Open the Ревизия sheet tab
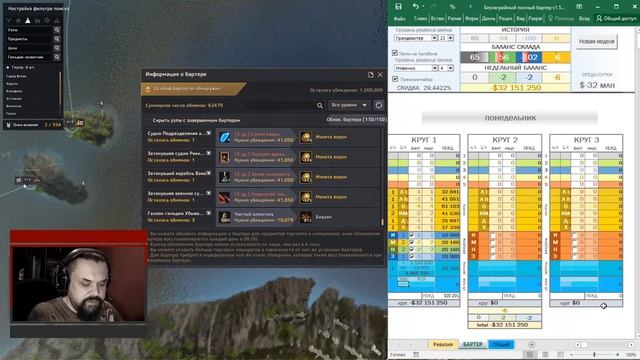640x360 pixels. tap(442, 344)
